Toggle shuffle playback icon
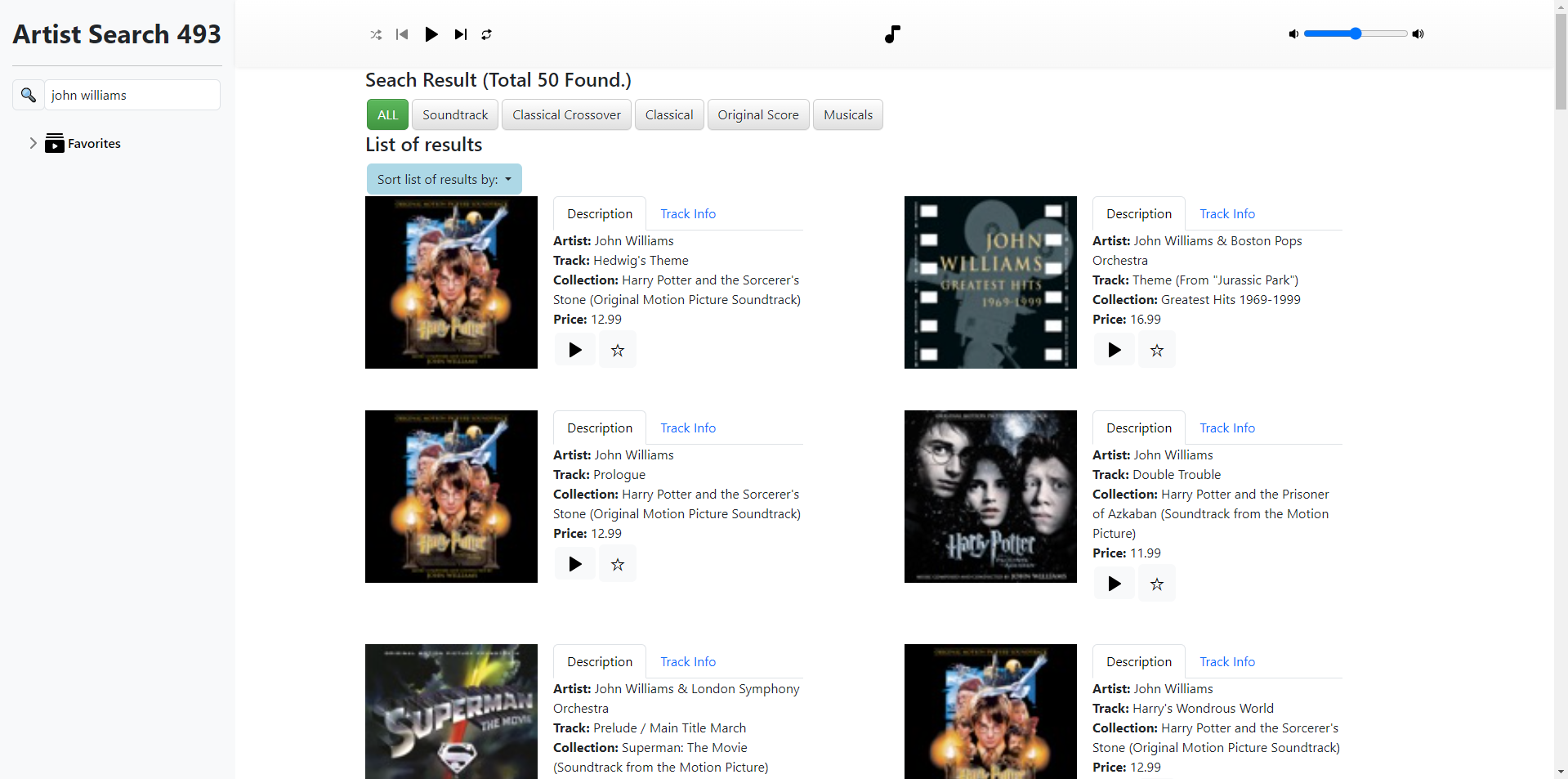Screen dimensions: 1568x779 [376, 34]
